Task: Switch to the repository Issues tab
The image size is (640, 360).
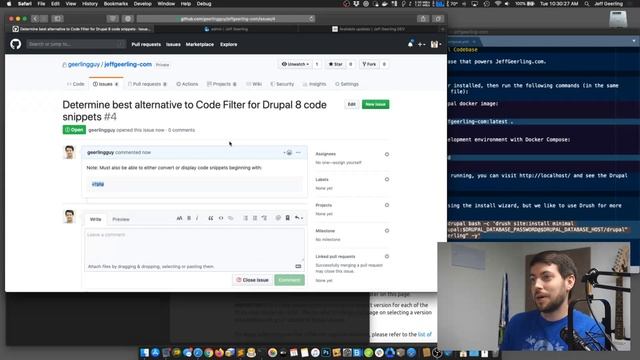Action: [105, 84]
